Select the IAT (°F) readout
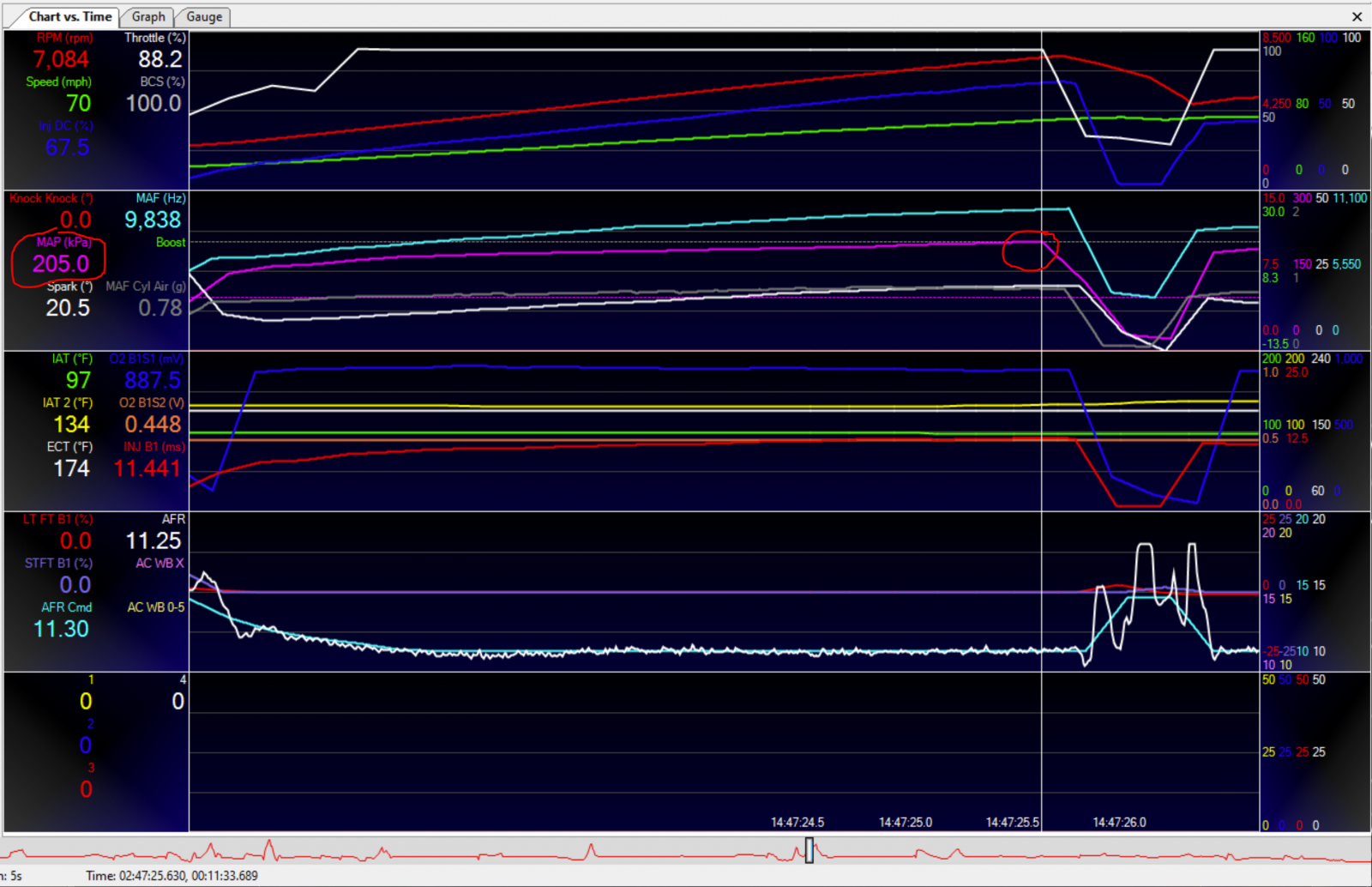Image resolution: width=1372 pixels, height=887 pixels. 78,380
